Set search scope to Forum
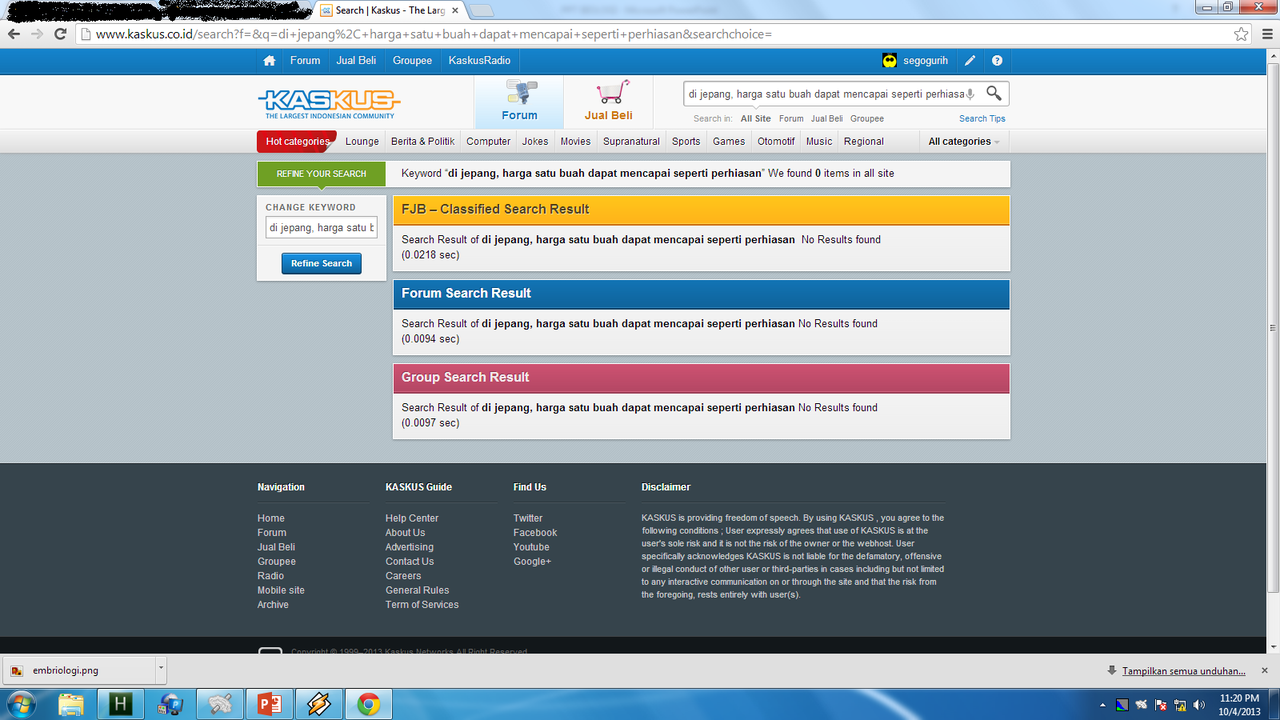This screenshot has width=1280, height=720. (x=791, y=119)
